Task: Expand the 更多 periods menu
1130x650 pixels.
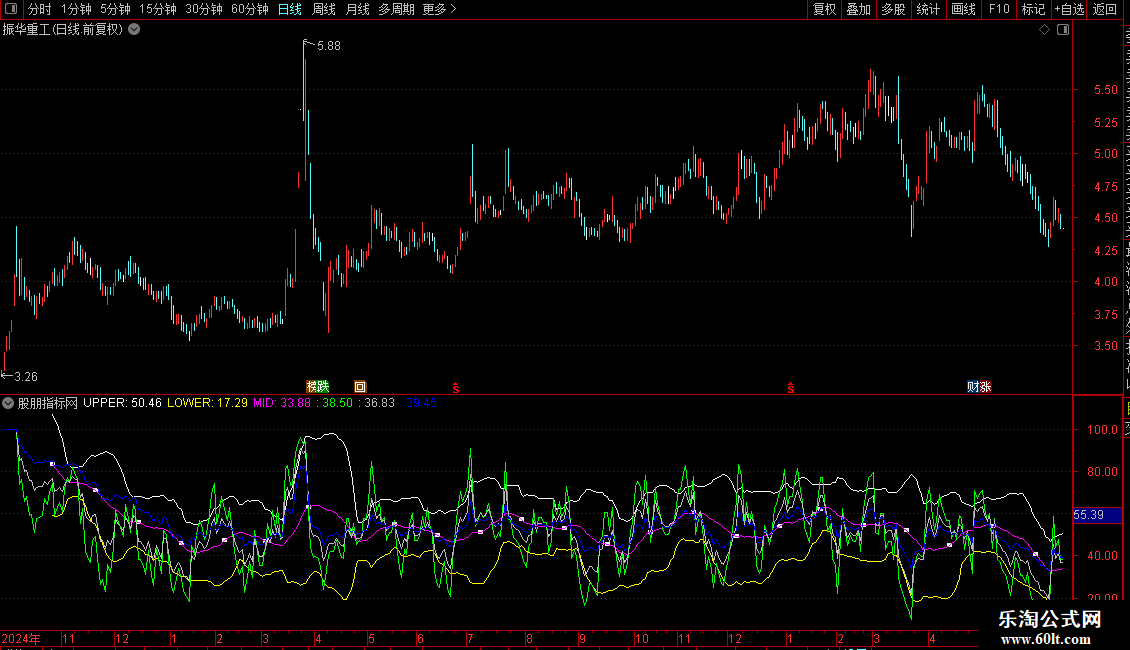Action: [x=439, y=9]
